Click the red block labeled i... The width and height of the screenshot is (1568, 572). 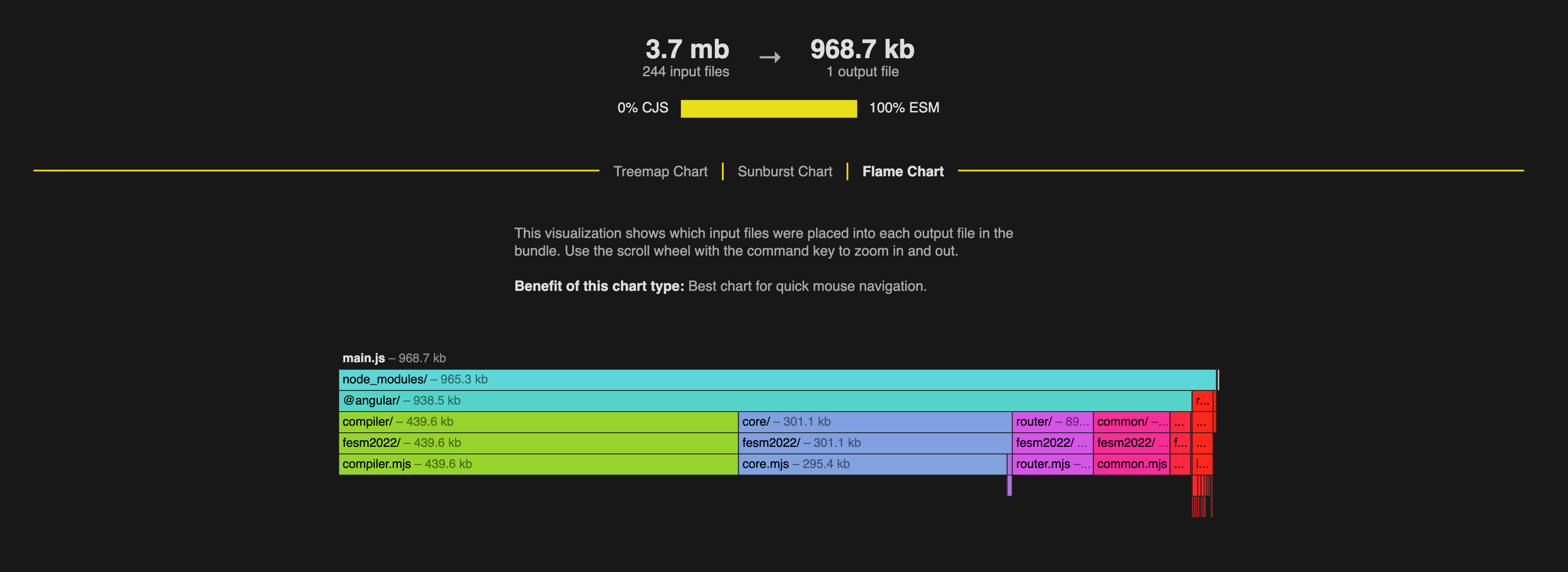click(1202, 464)
